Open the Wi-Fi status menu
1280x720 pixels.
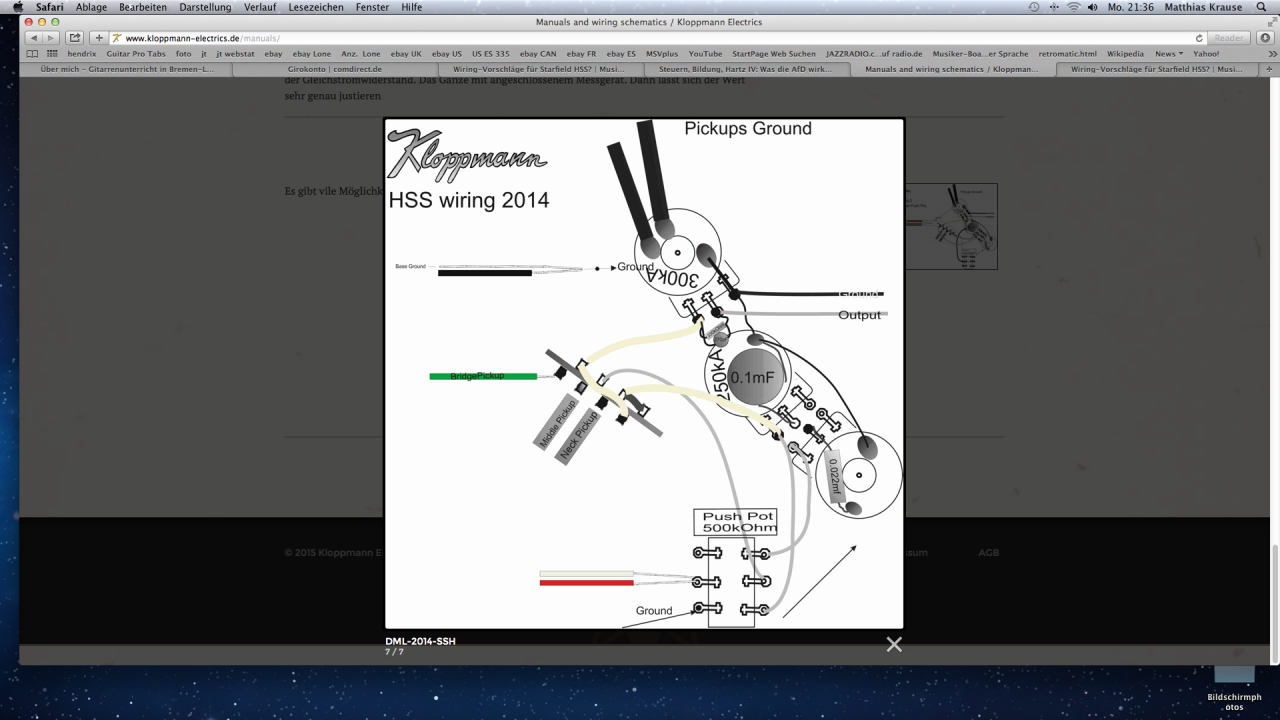pos(1073,7)
